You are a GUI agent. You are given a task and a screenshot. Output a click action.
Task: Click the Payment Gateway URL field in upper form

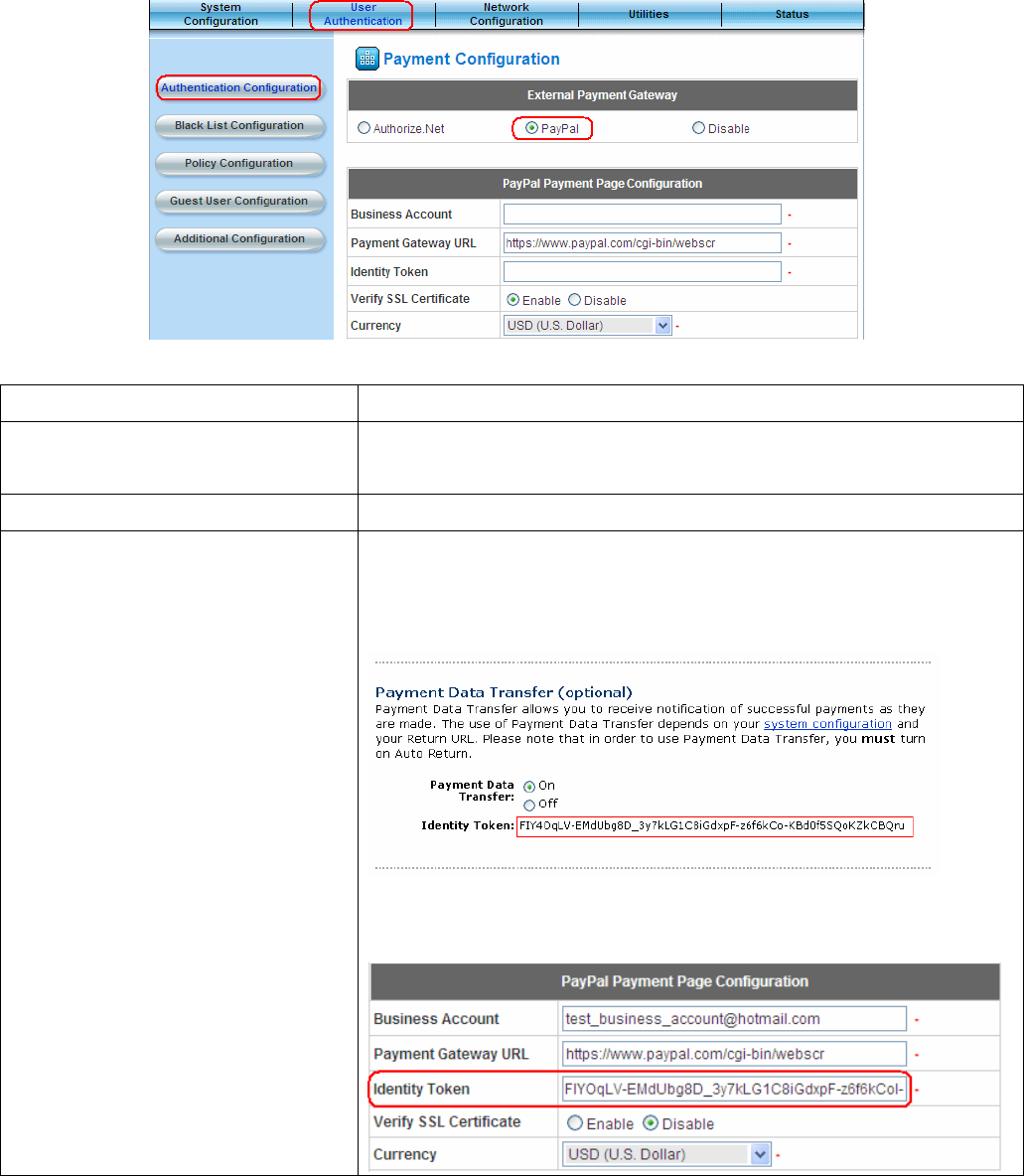pyautogui.click(x=643, y=243)
